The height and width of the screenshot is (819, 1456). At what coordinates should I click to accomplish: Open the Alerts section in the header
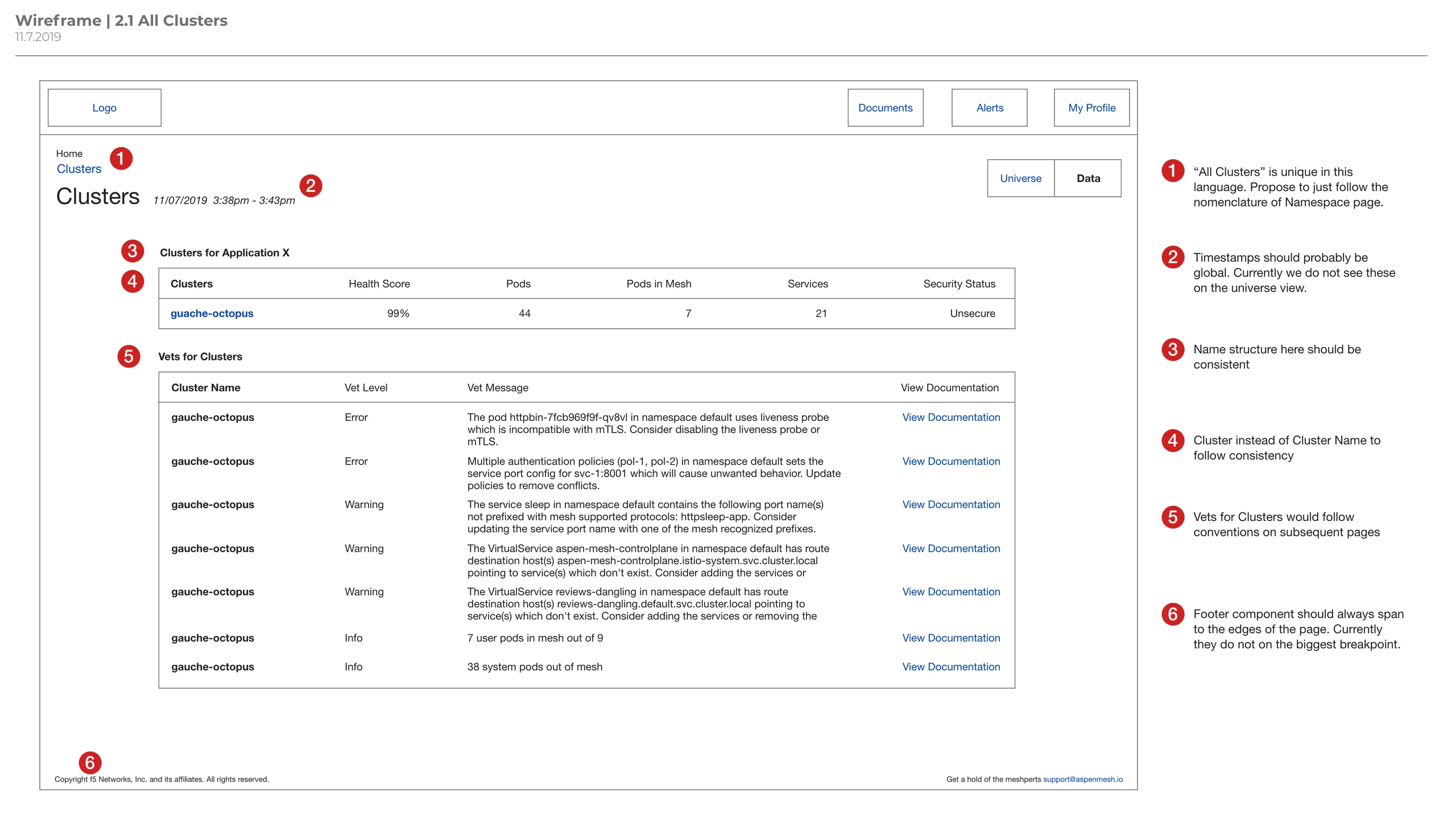point(989,107)
